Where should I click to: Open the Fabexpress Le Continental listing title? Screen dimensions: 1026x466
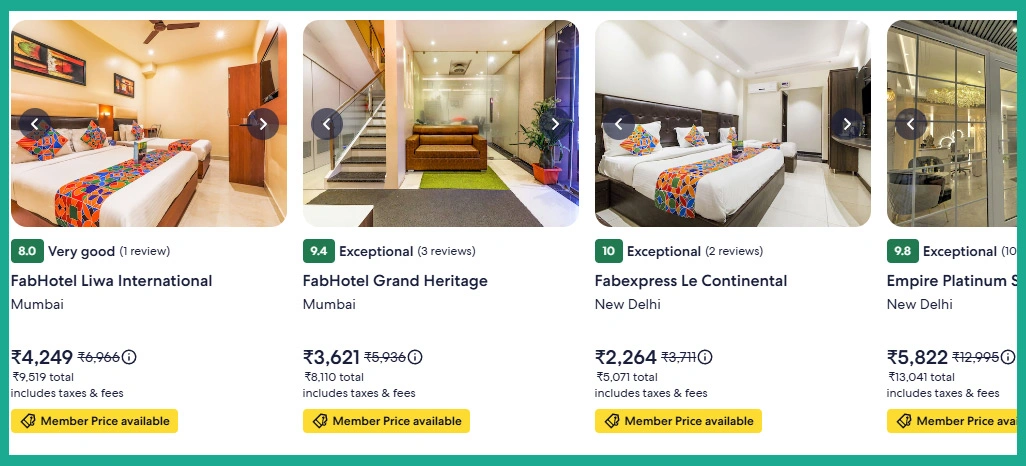[x=691, y=281]
